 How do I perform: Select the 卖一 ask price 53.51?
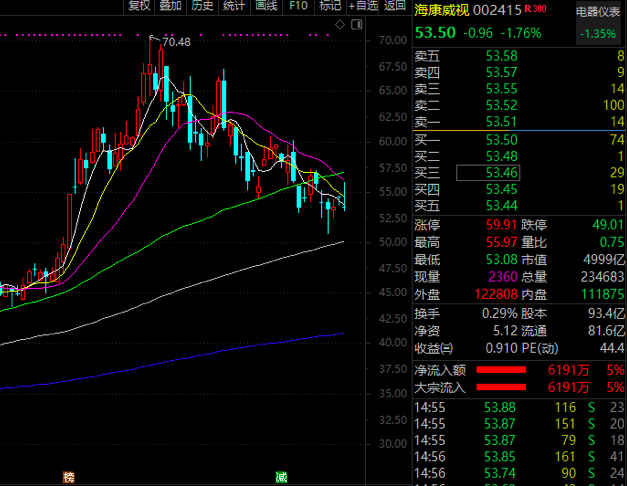point(501,122)
